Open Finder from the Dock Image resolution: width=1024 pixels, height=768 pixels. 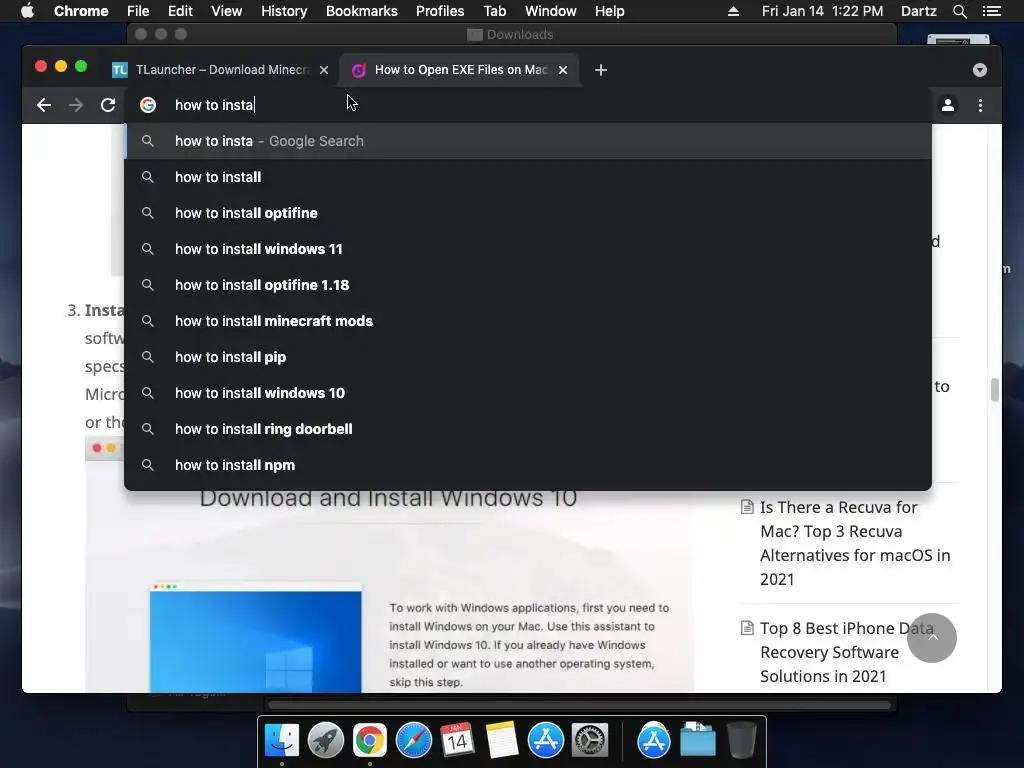click(x=282, y=740)
